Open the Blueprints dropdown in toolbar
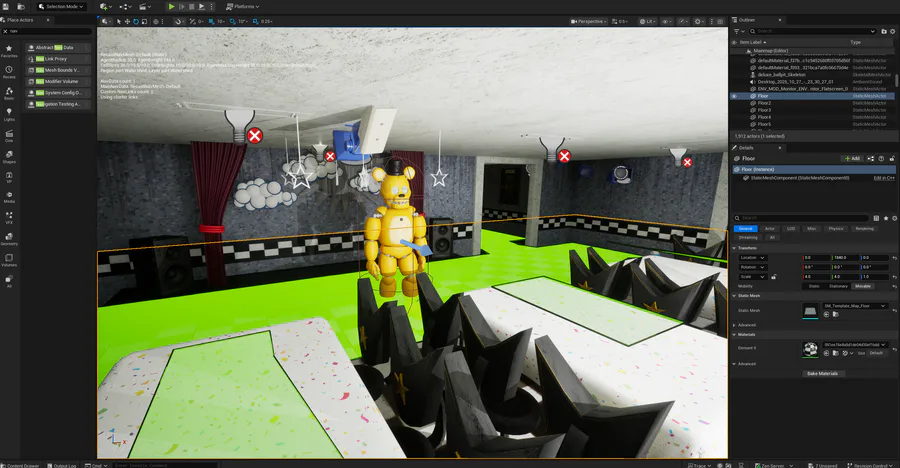Screen dimensions: 900x468 126,6
